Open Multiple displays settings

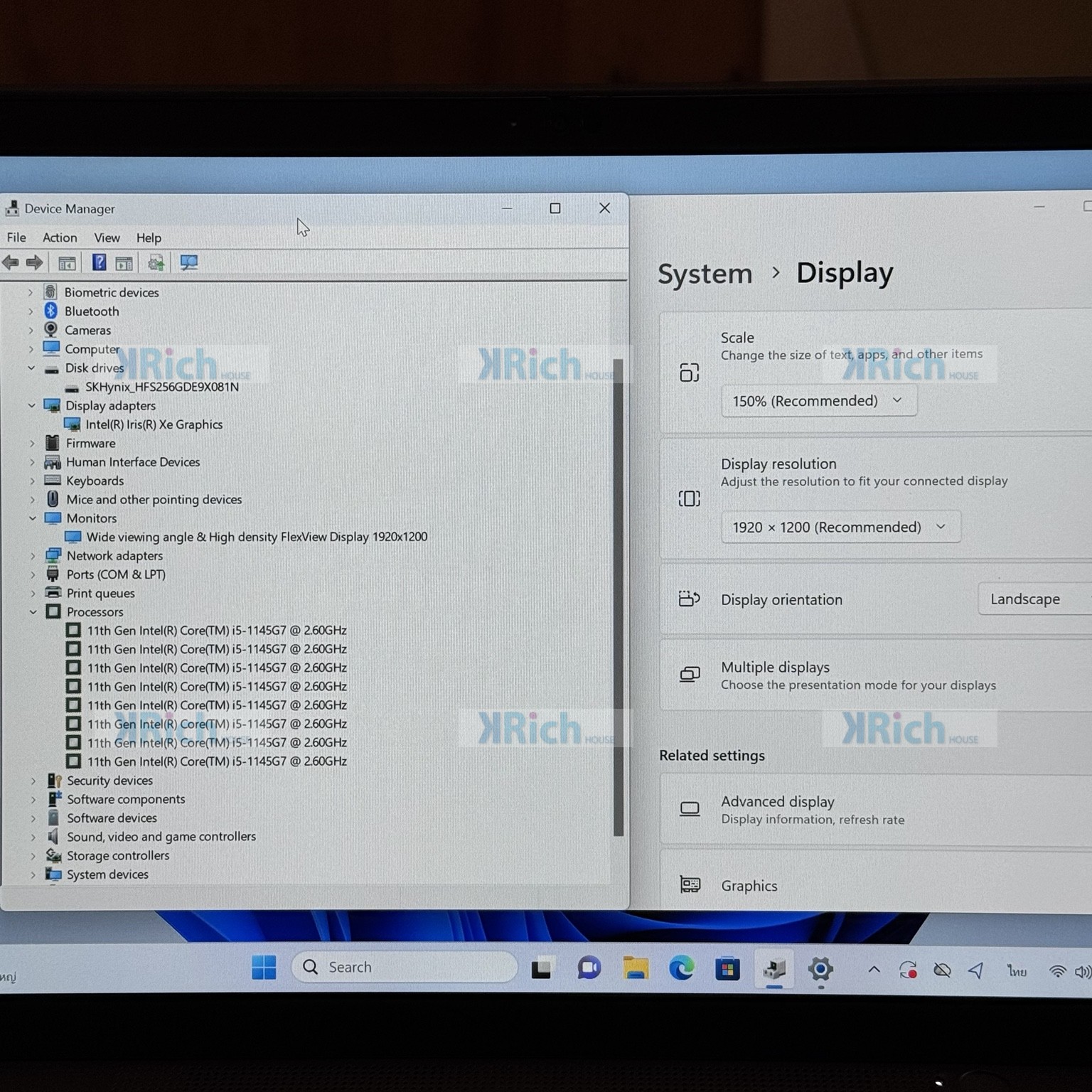(x=876, y=675)
